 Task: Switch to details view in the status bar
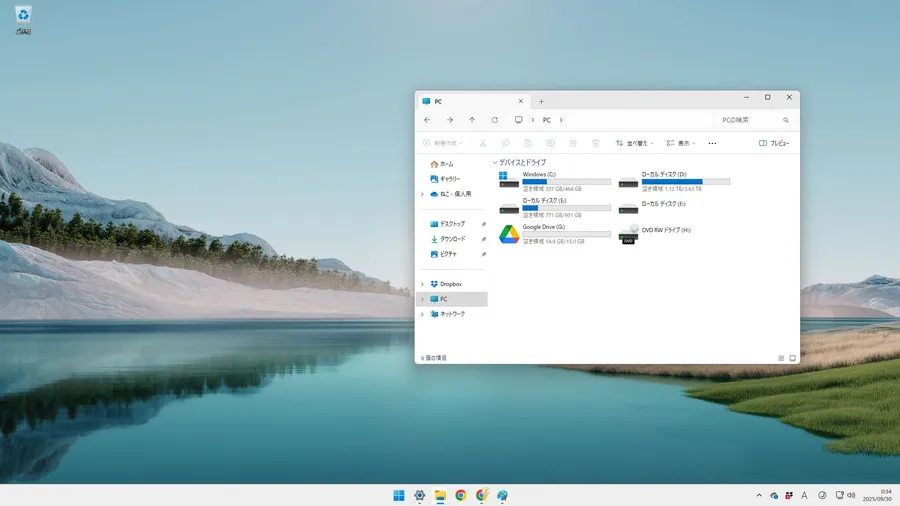pos(781,357)
